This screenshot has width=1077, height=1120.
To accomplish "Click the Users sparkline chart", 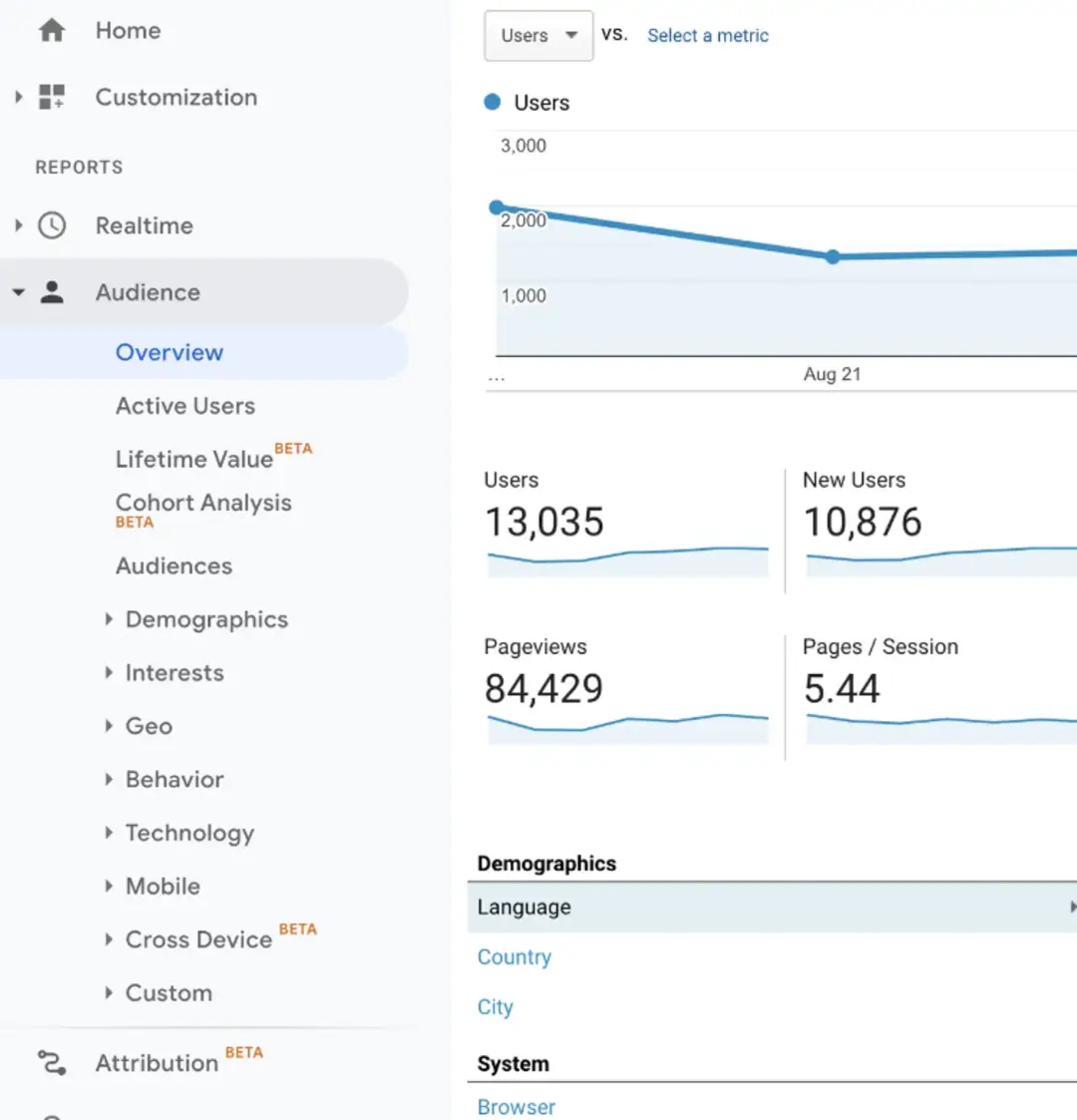I will coord(628,560).
